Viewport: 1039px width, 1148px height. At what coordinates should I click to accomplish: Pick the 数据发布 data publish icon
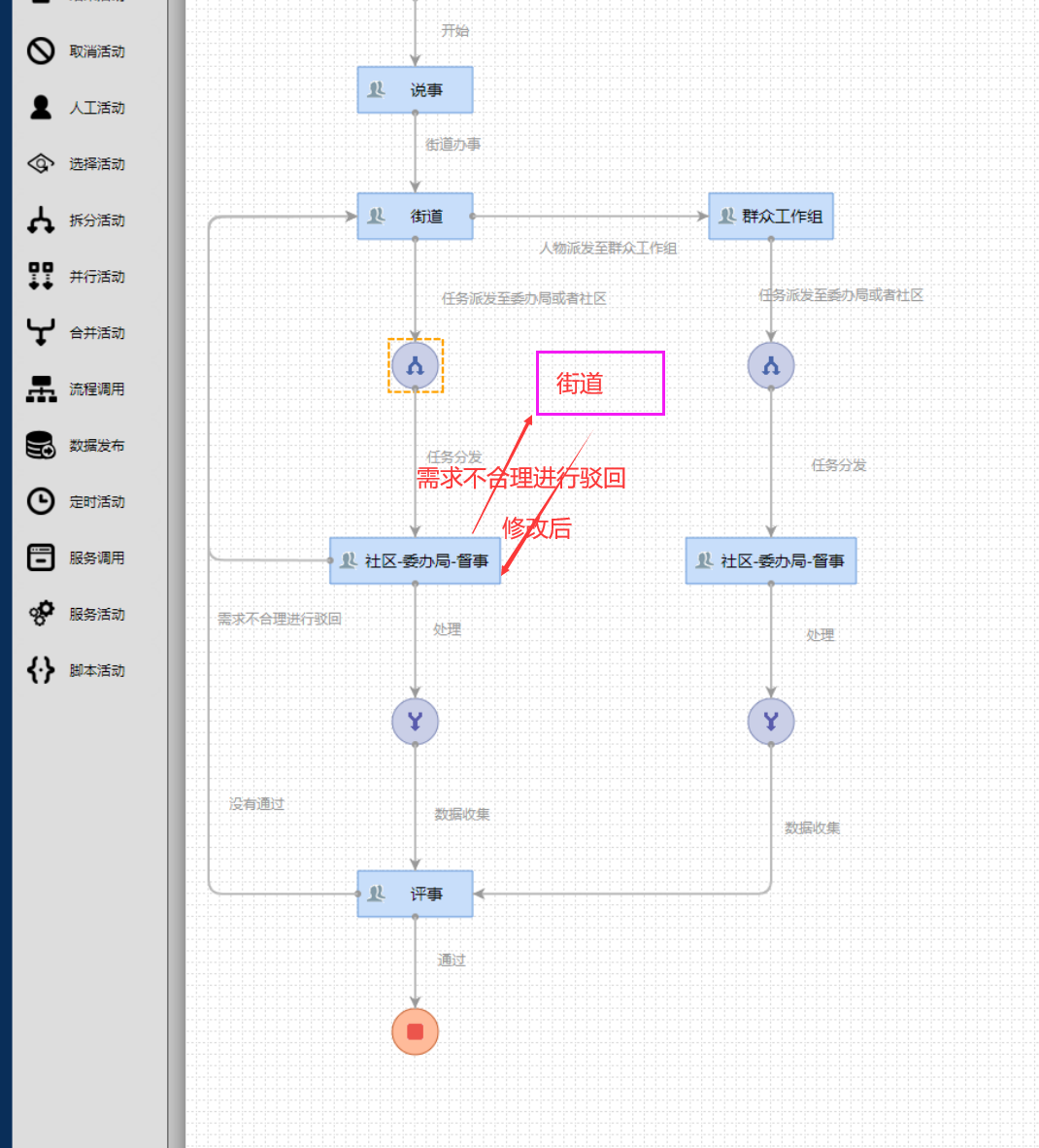[41, 445]
